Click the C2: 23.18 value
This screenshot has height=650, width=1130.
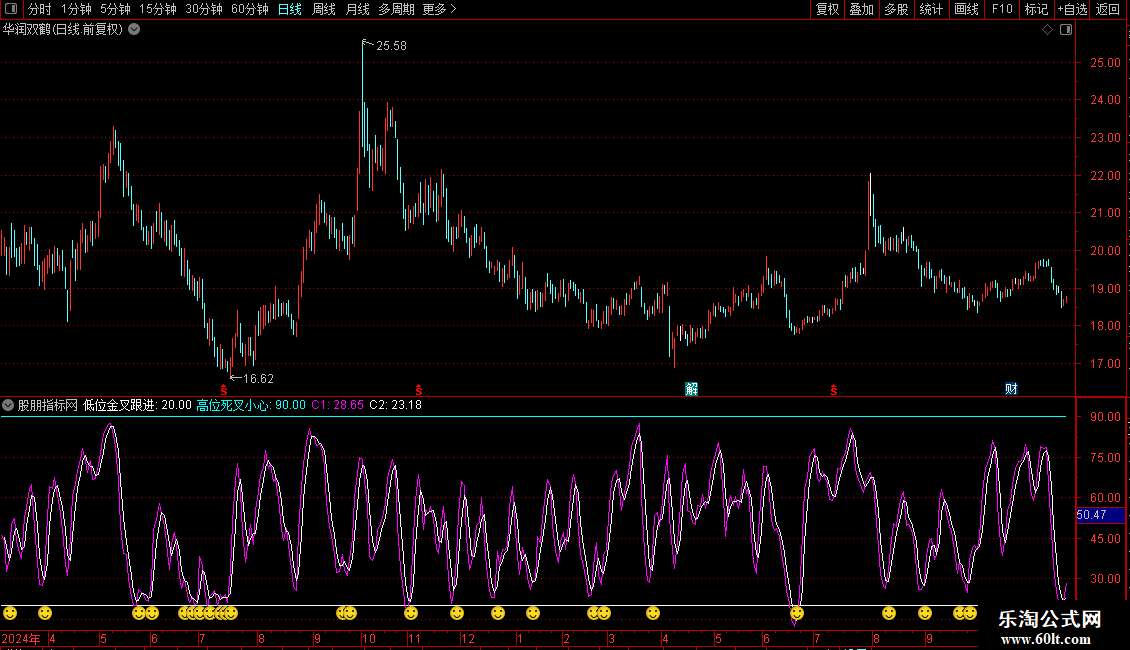pyautogui.click(x=396, y=405)
